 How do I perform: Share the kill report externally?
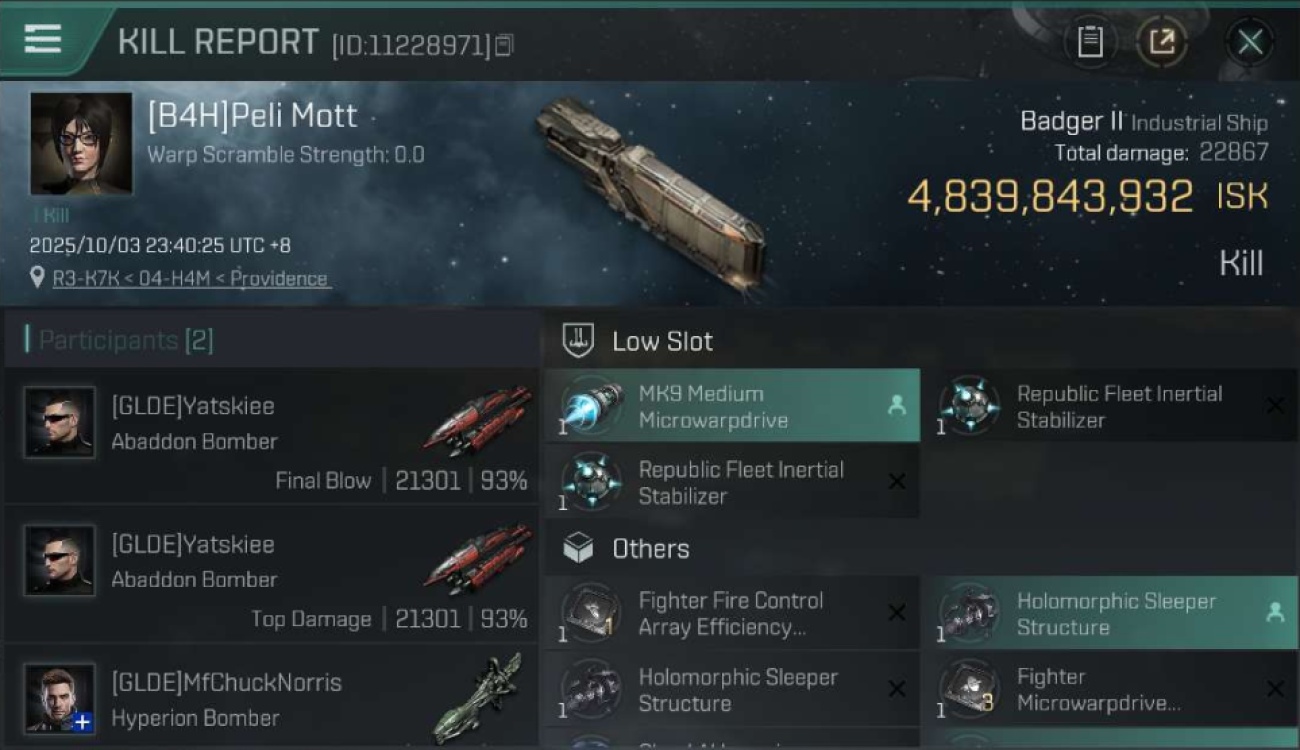(1161, 42)
